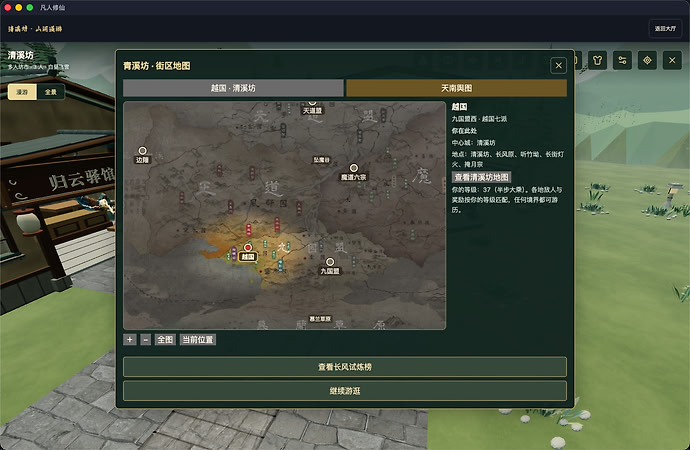Zoom in the map with the plus button
This screenshot has width=690, height=450.
129,340
